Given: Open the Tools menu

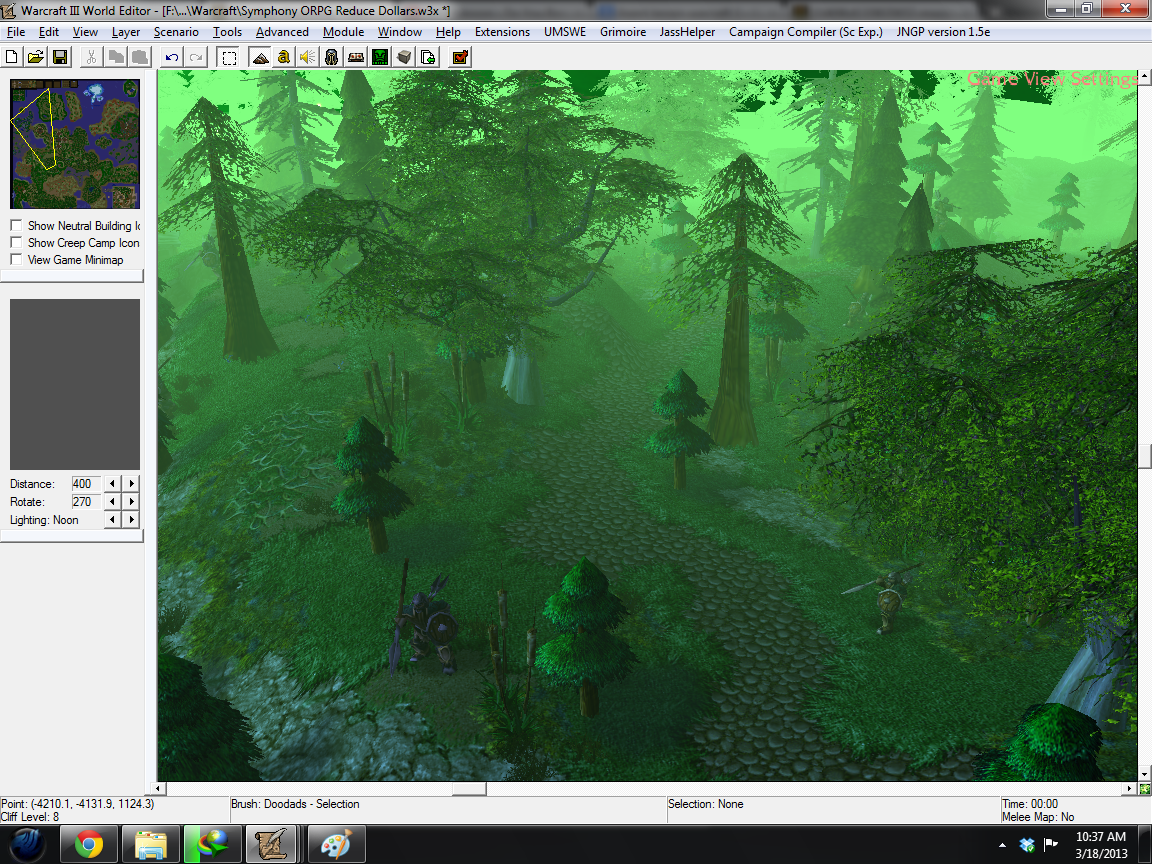Looking at the screenshot, I should click(x=227, y=32).
